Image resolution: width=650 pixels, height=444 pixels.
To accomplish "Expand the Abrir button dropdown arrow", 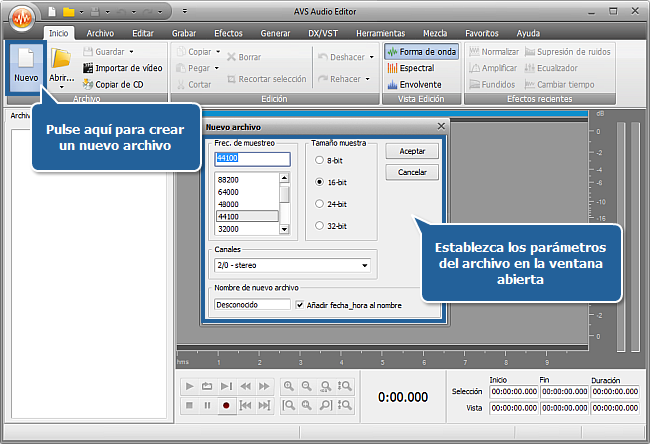I will click(x=61, y=88).
